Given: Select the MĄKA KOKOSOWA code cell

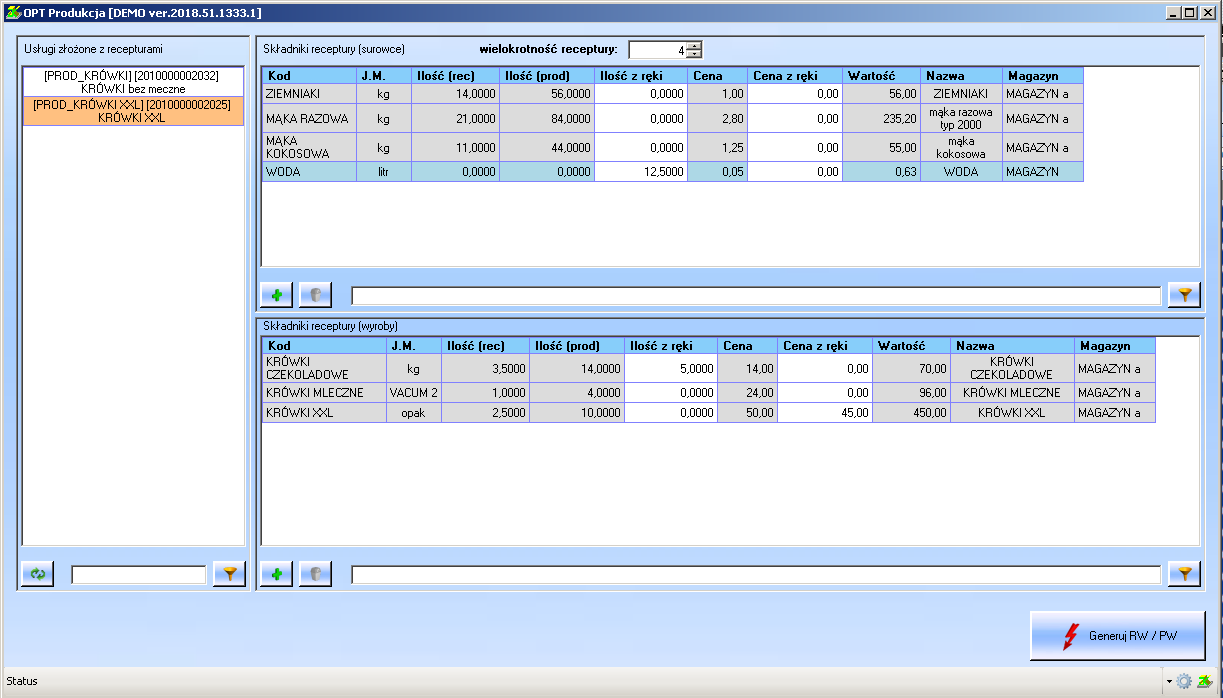Looking at the screenshot, I should click(x=309, y=147).
